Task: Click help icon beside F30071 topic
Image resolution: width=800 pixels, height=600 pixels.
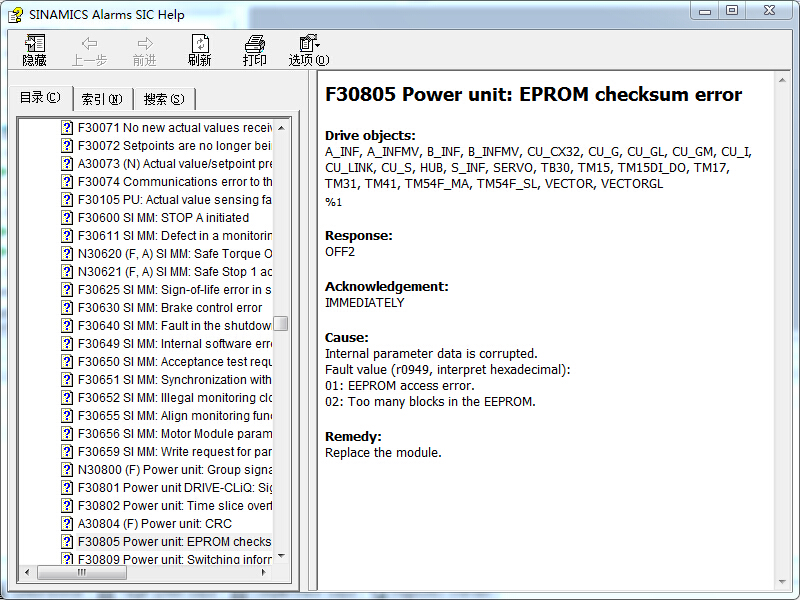Action: tap(67, 128)
